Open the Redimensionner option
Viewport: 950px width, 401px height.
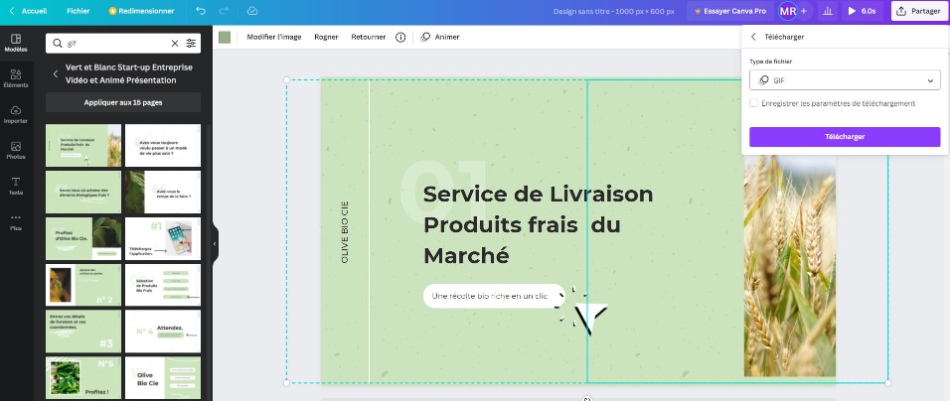coord(141,11)
